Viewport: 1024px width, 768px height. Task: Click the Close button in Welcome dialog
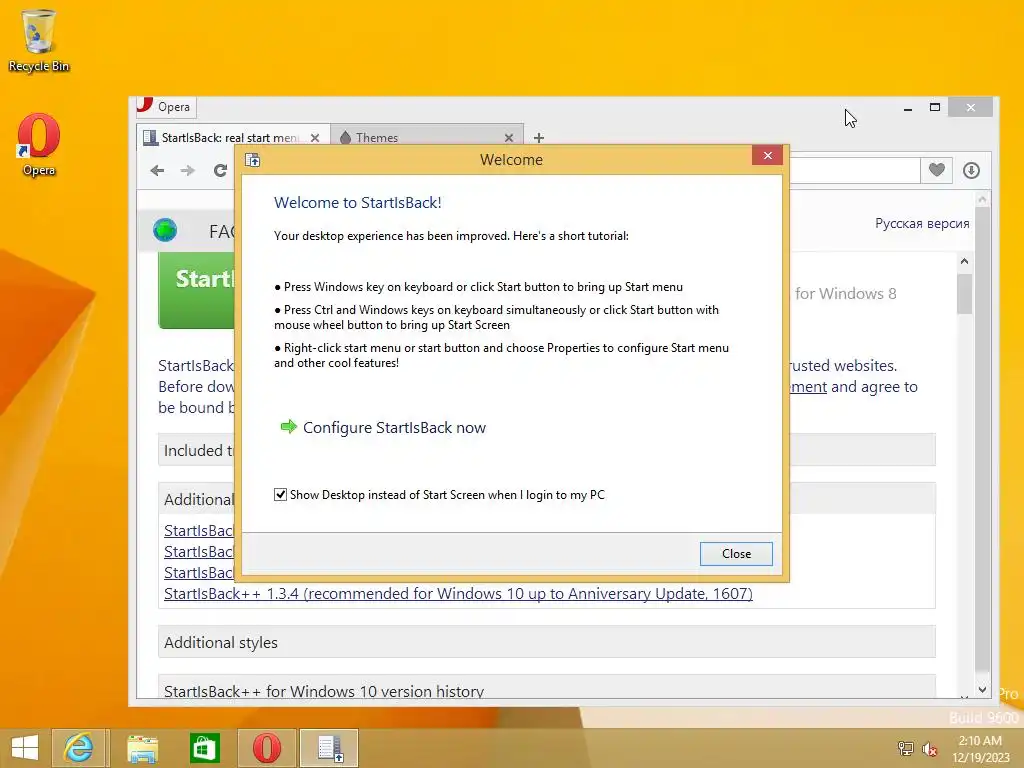[x=736, y=554]
